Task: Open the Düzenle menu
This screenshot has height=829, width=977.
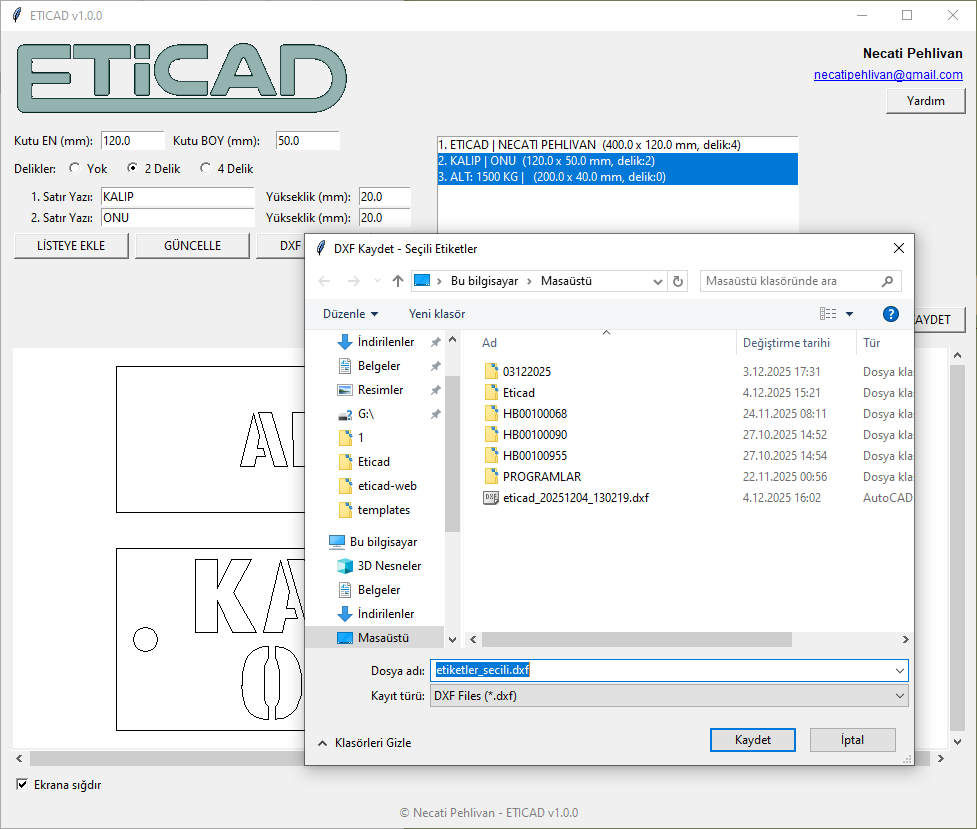Action: pos(350,314)
